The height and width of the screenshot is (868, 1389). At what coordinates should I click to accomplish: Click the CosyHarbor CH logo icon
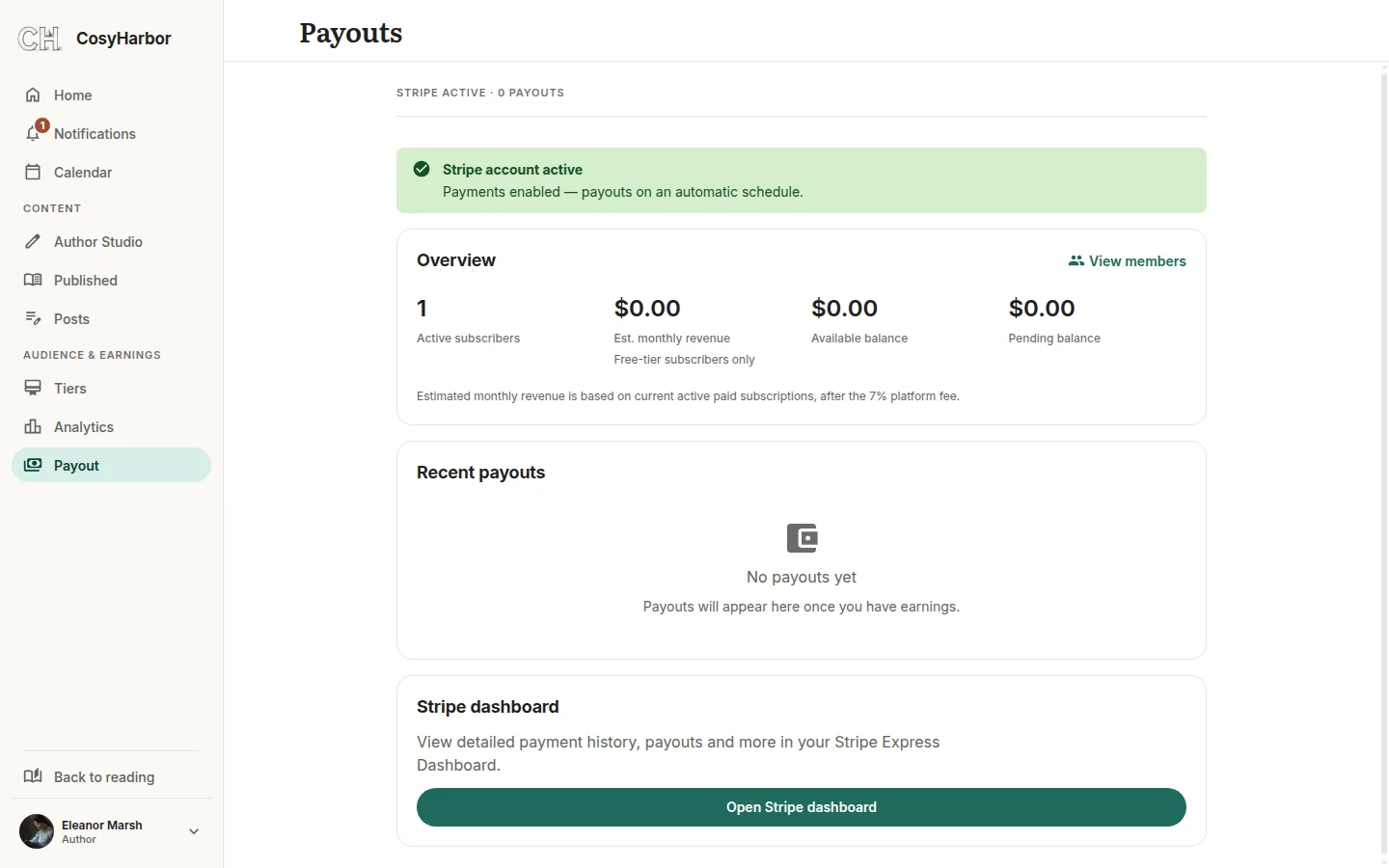[x=40, y=39]
